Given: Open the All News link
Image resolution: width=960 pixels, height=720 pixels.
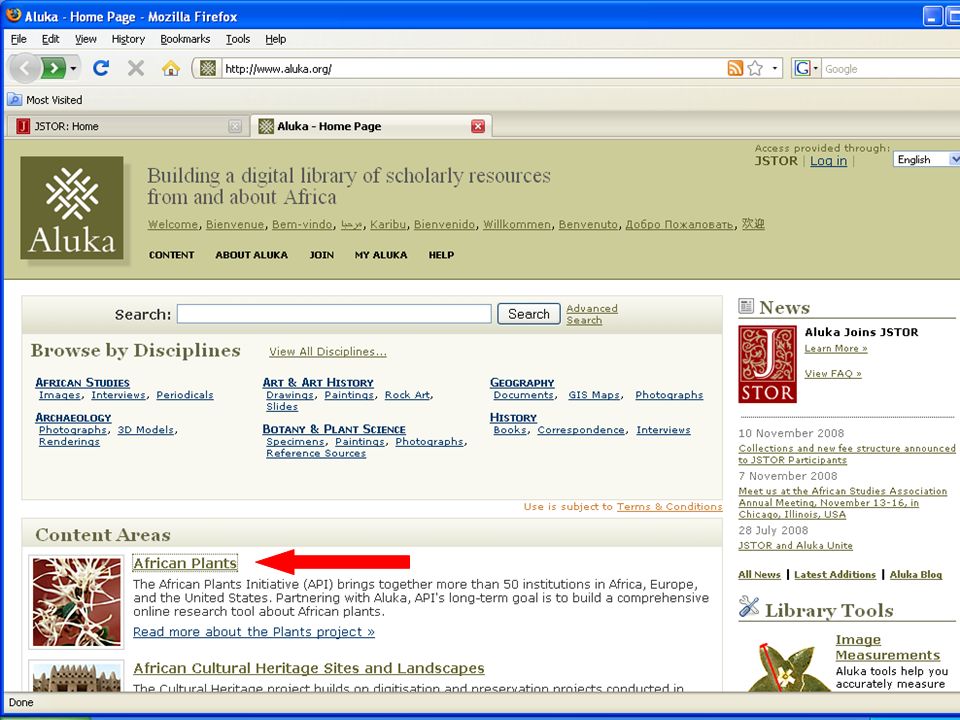Looking at the screenshot, I should click(x=759, y=574).
